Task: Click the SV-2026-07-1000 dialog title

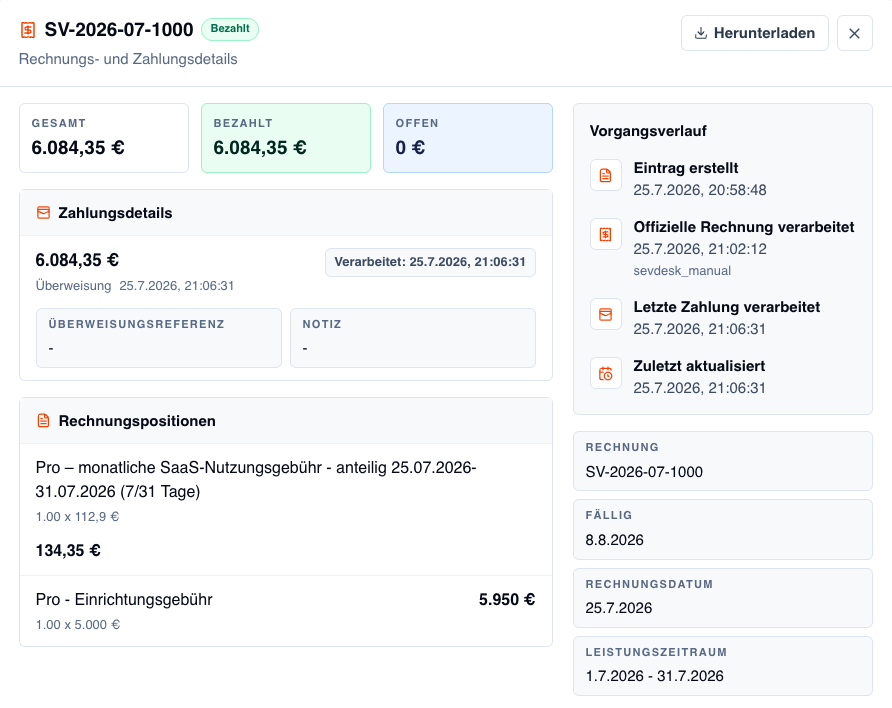Action: [119, 30]
